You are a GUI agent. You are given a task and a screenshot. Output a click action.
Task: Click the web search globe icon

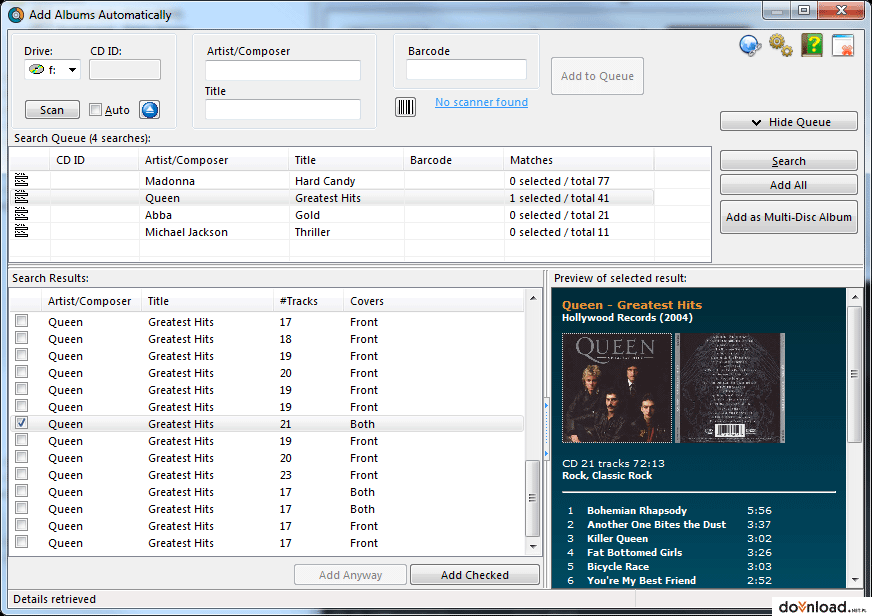[x=750, y=45]
